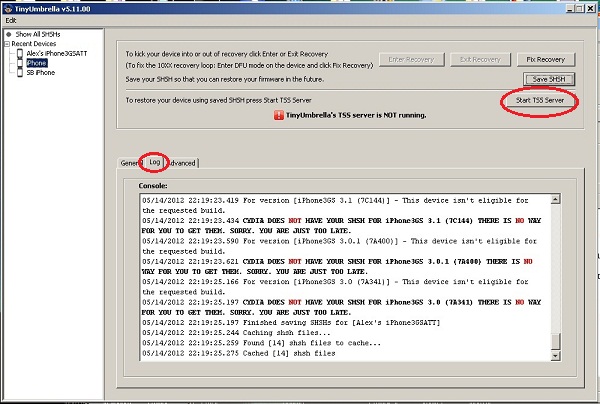The height and width of the screenshot is (404, 600).
Task: Click the Console label
Action: 153,186
